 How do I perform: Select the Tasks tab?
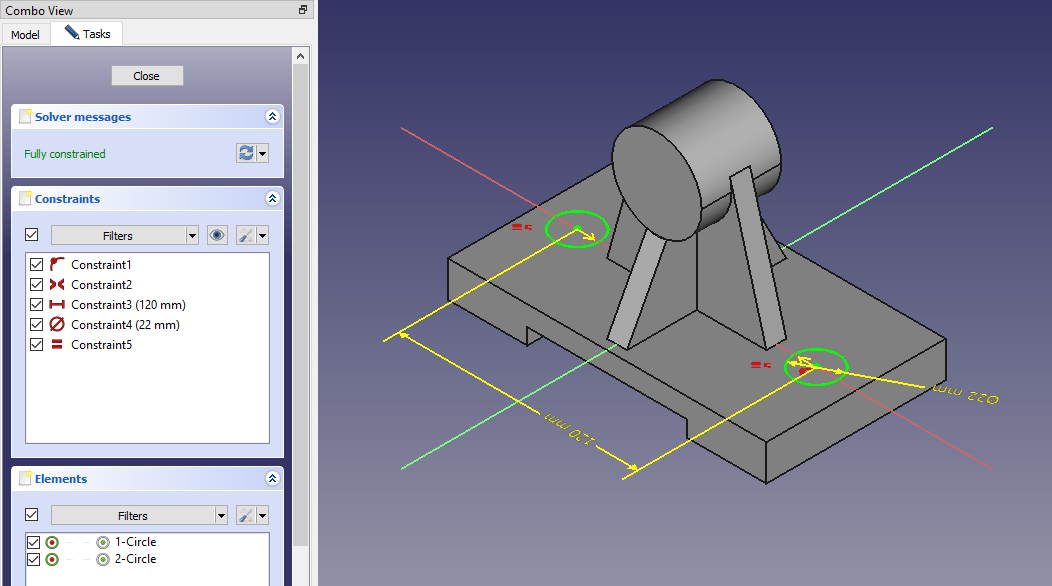[87, 33]
